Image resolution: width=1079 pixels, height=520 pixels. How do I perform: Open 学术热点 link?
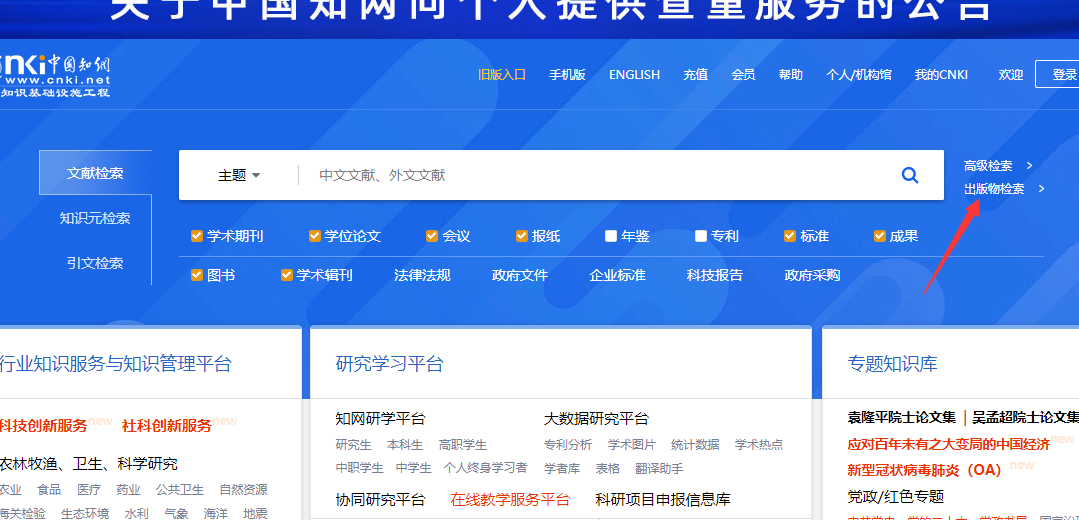pos(759,445)
